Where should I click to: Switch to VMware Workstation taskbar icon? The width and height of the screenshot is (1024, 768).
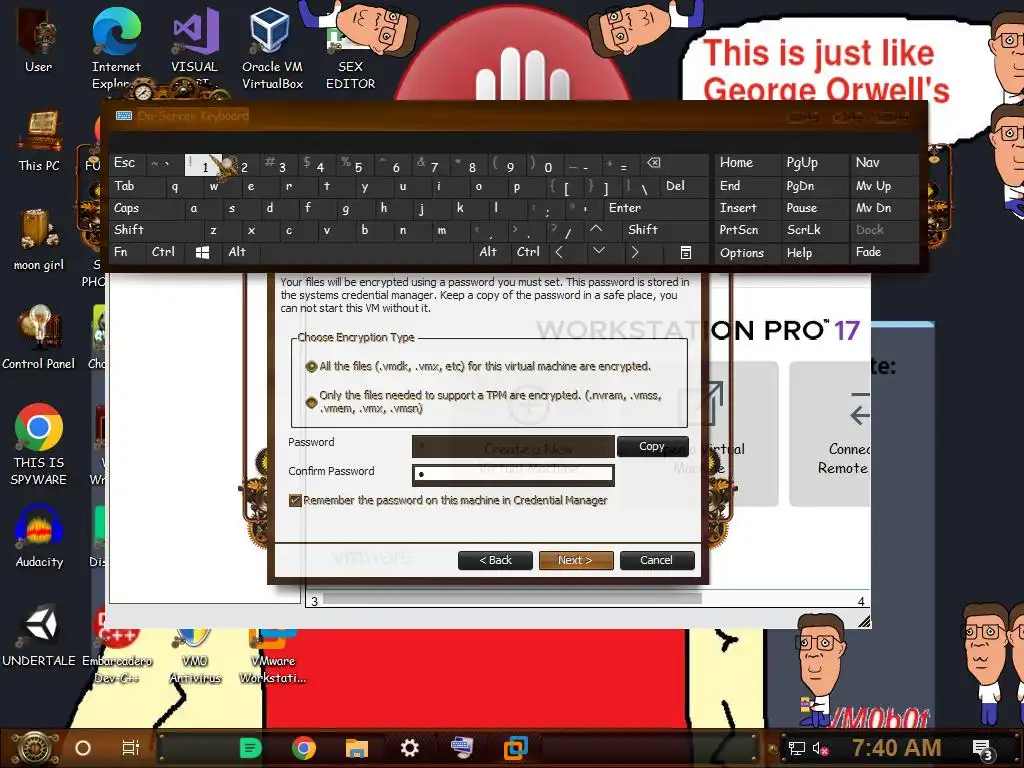tap(515, 748)
